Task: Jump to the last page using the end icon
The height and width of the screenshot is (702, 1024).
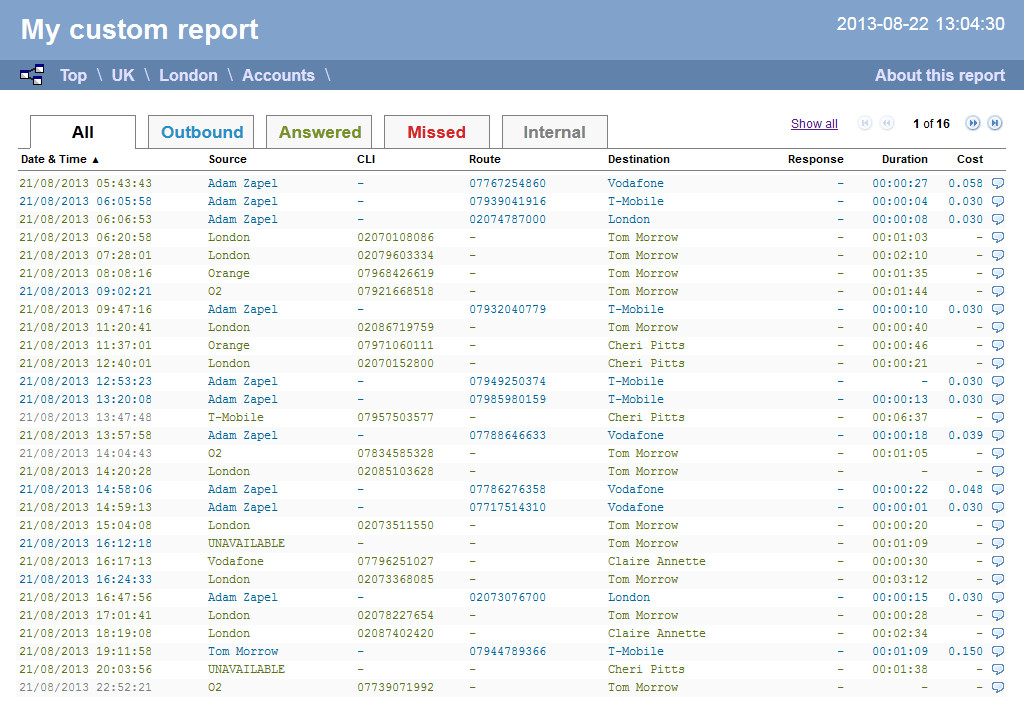Action: pos(994,123)
